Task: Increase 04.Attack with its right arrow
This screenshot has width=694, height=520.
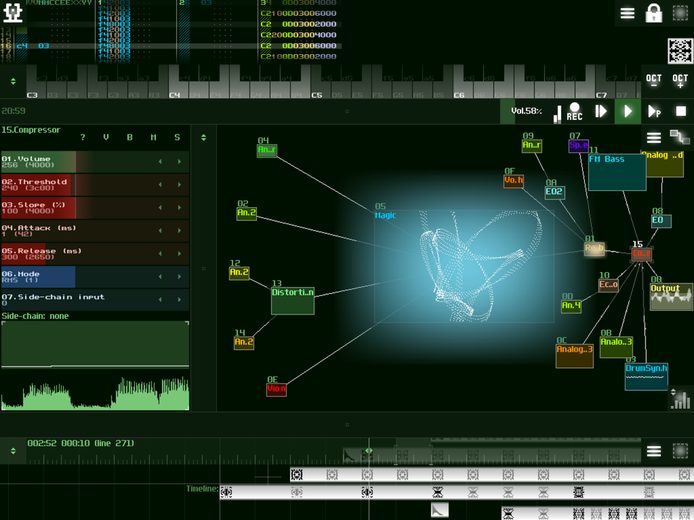Action: coord(179,231)
